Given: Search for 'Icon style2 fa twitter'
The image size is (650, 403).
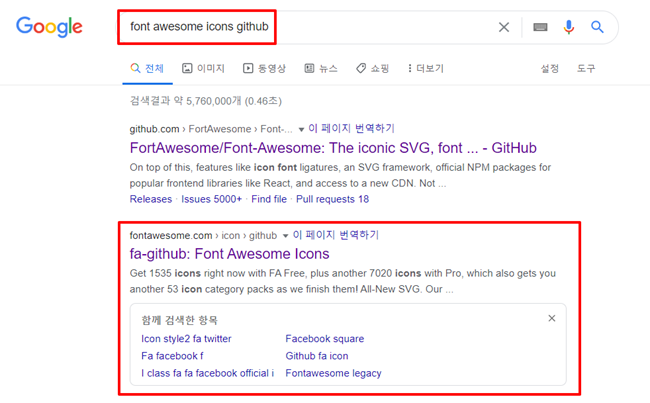Looking at the screenshot, I should coord(186,339).
